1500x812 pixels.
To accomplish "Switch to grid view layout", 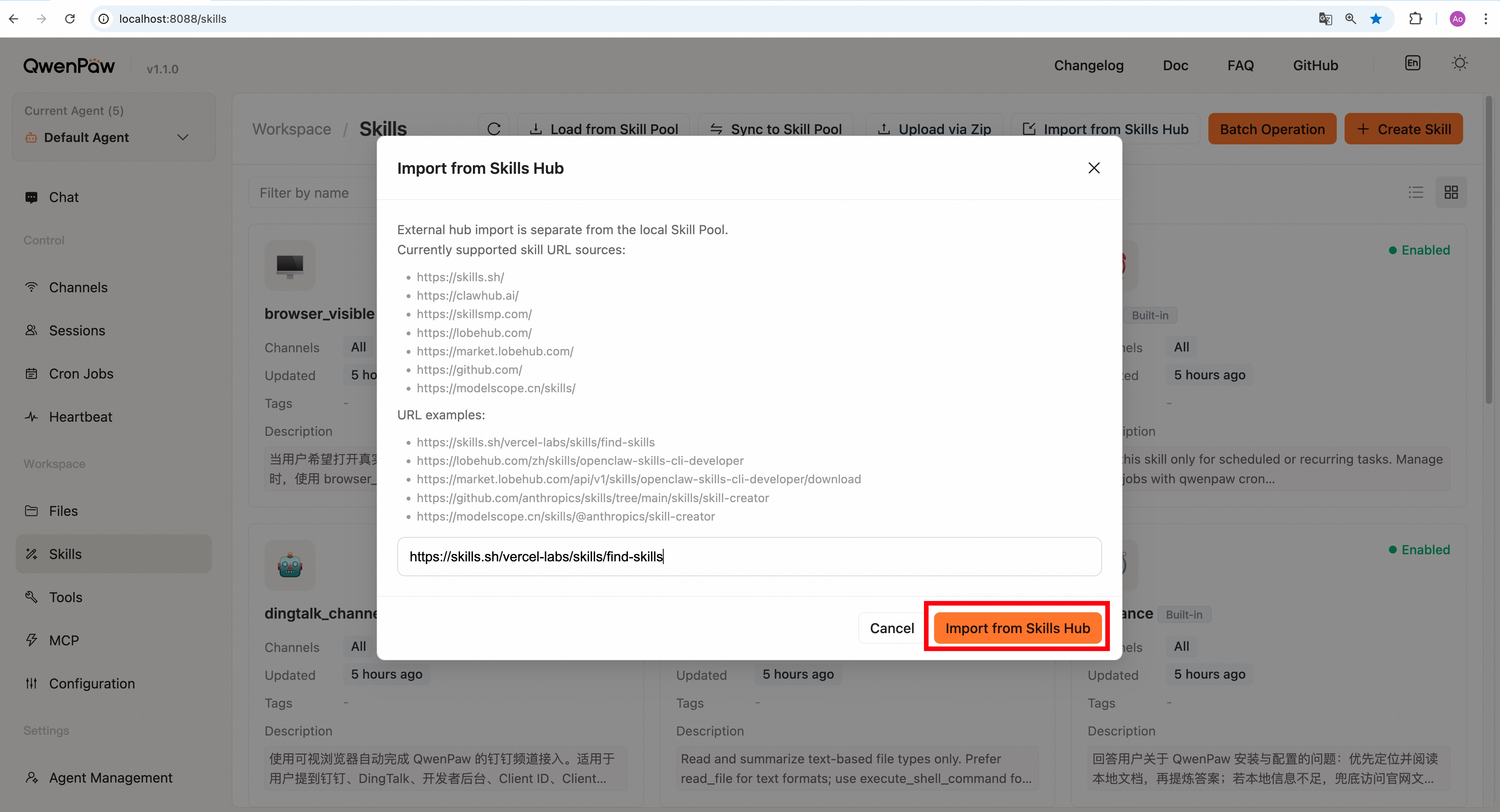I will pos(1451,192).
